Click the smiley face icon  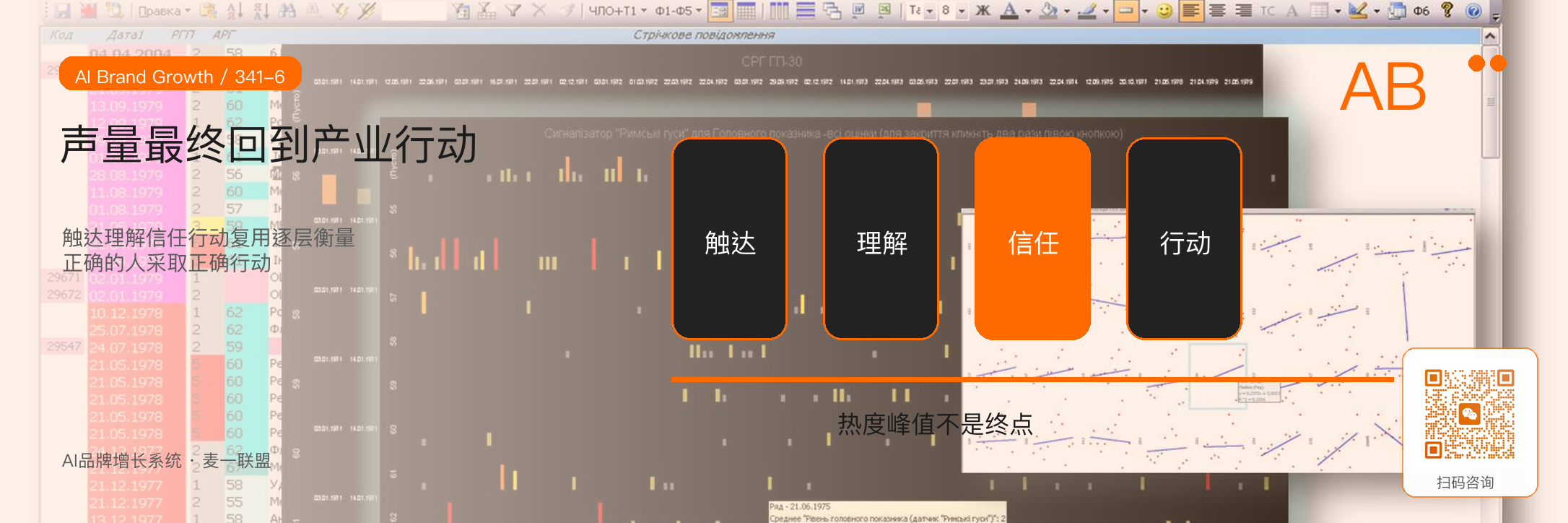[x=1164, y=11]
